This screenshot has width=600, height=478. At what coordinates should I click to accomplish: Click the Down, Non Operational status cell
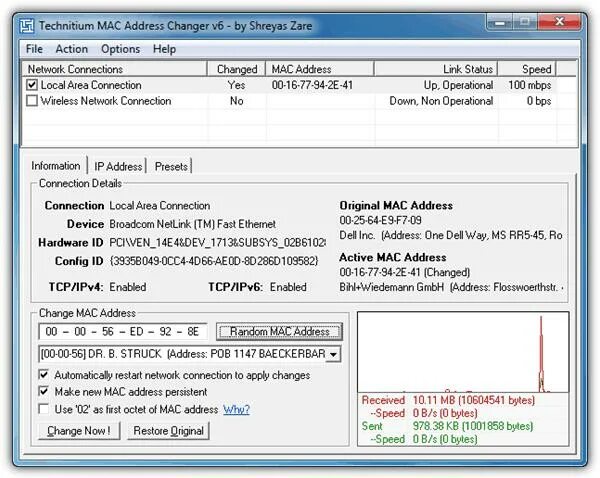[x=441, y=101]
